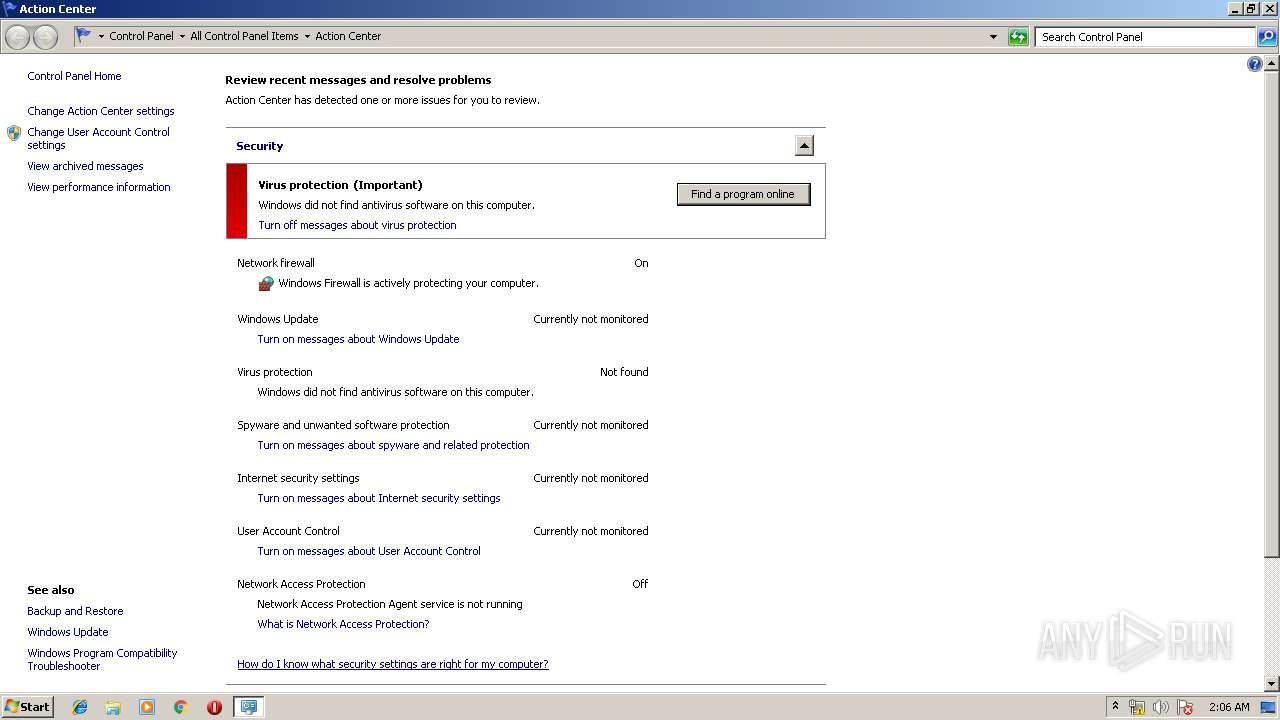The height and width of the screenshot is (720, 1280).
Task: Turn on messages about Internet security settings
Action: (379, 498)
